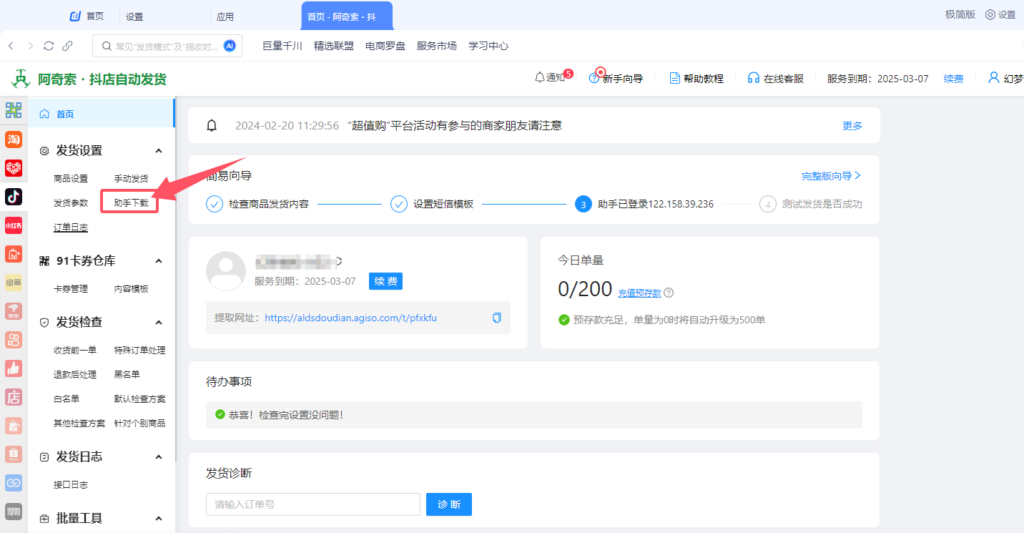Click 续费 link in the header
Screen dimensions: 1024x533
[x=953, y=78]
